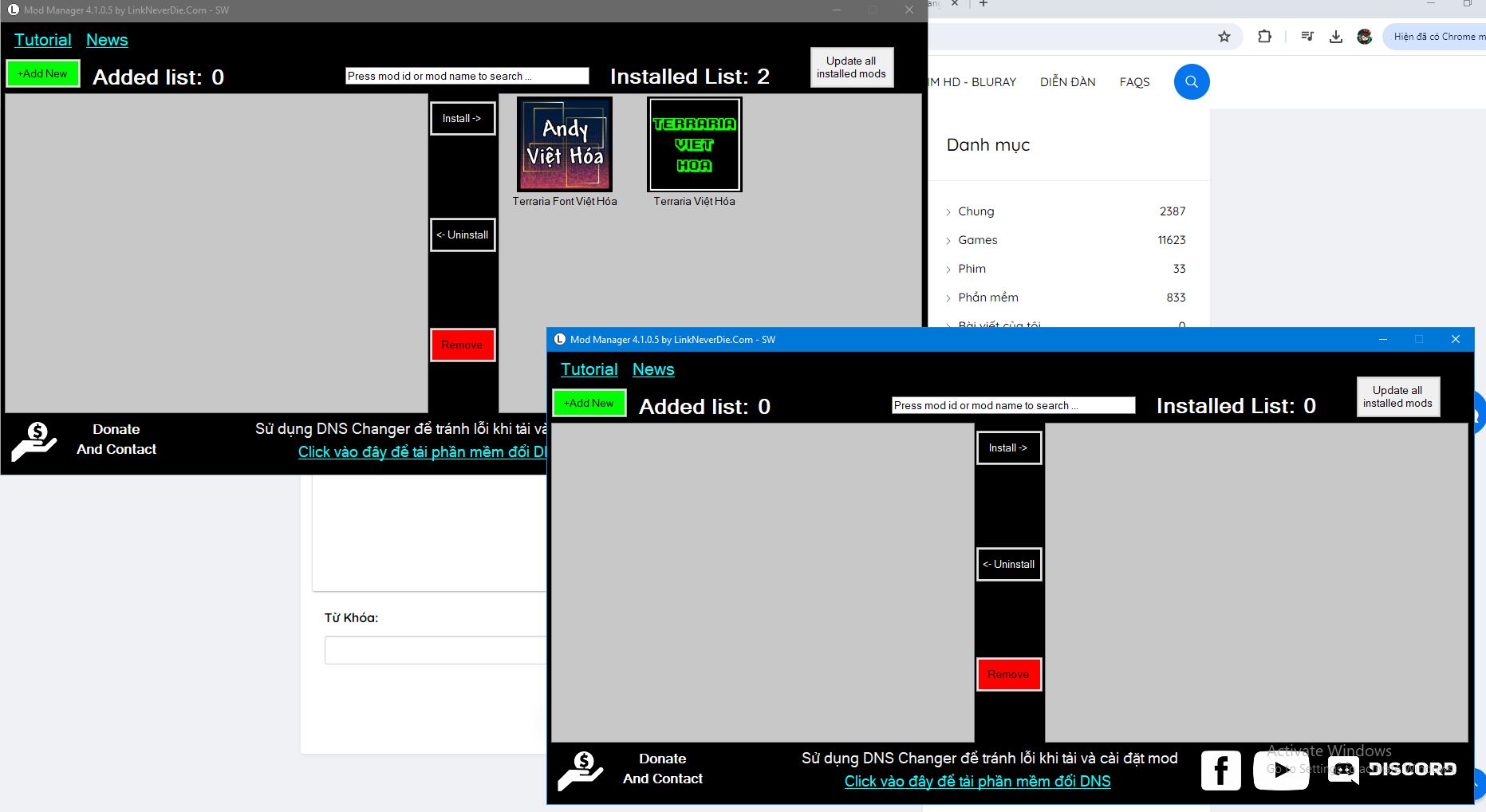Screen dimensions: 1486x812
Task: Open the DNS changer download link in front window
Action: 977,782
